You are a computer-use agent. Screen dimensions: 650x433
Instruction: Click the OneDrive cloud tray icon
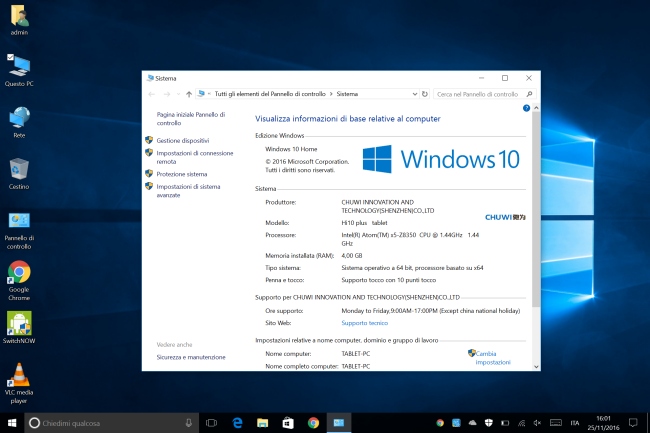coord(473,423)
